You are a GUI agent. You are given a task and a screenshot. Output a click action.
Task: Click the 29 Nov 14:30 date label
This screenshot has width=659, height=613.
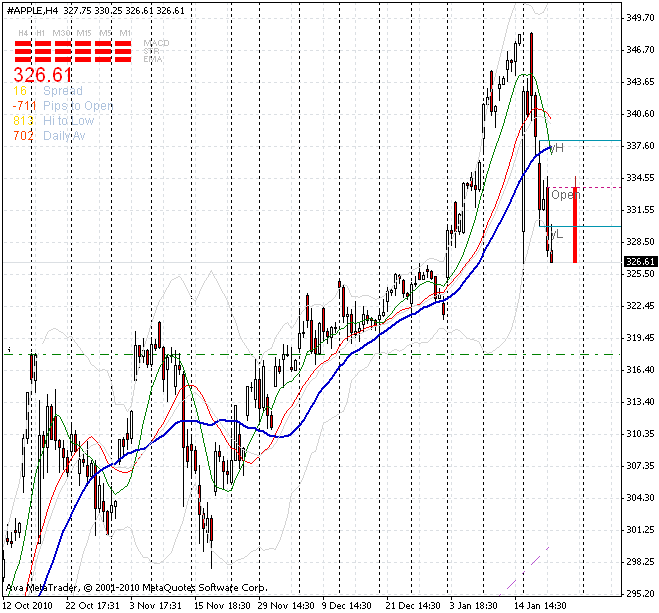pyautogui.click(x=286, y=606)
